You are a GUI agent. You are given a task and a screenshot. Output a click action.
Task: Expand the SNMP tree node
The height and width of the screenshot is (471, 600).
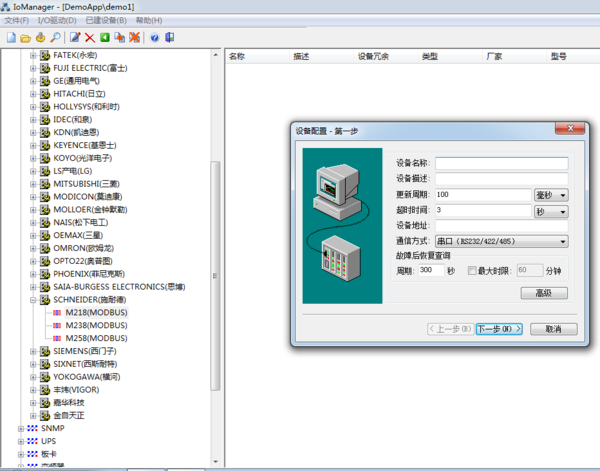[x=21, y=429]
